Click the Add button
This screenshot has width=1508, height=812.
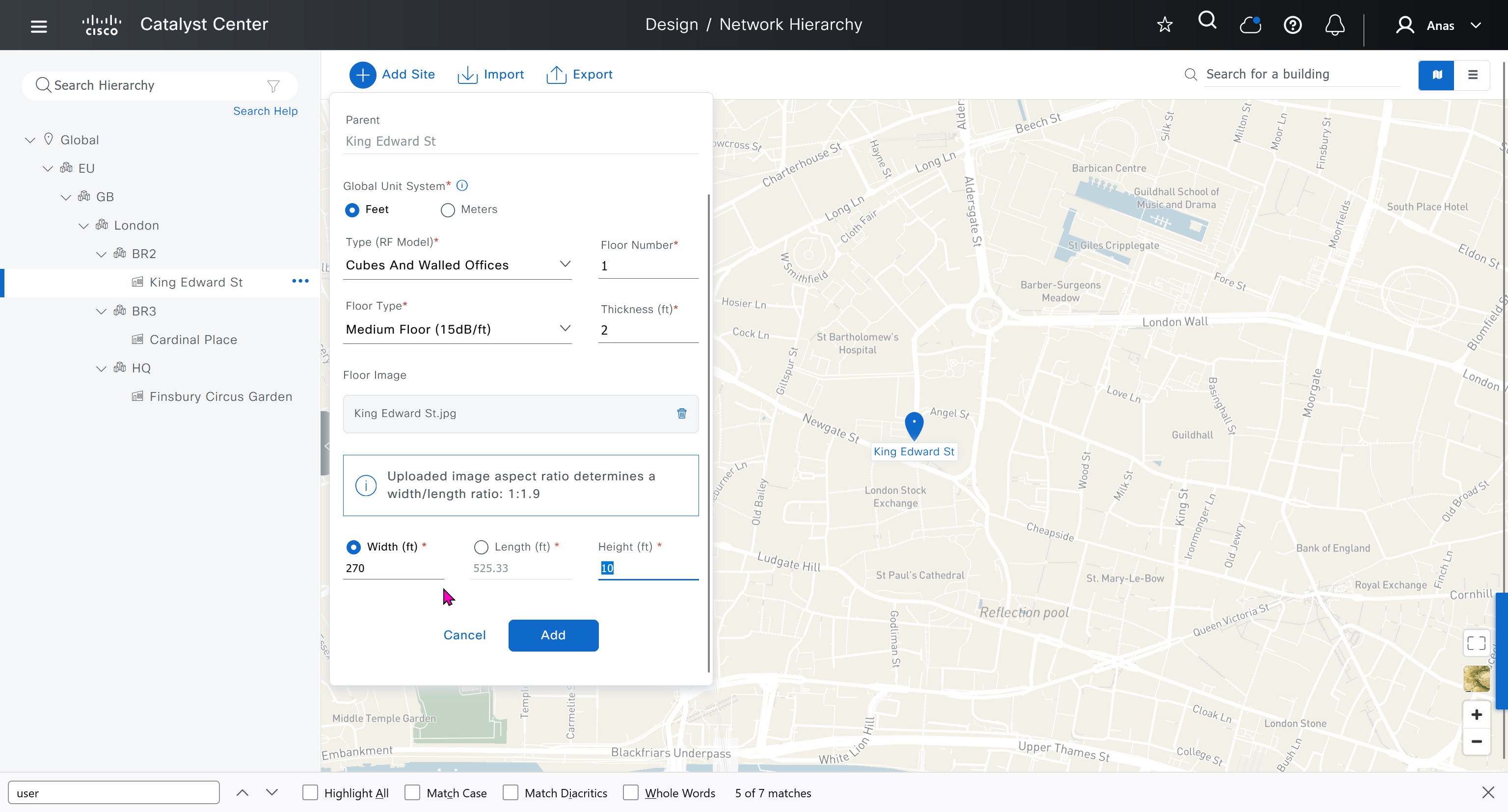(553, 635)
